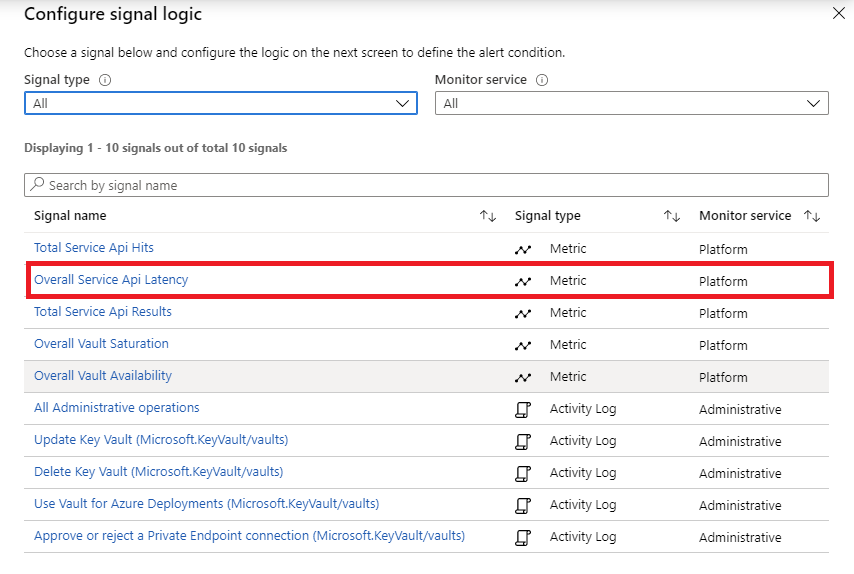Click Metric text in Overall Vault Saturation row

568,345
